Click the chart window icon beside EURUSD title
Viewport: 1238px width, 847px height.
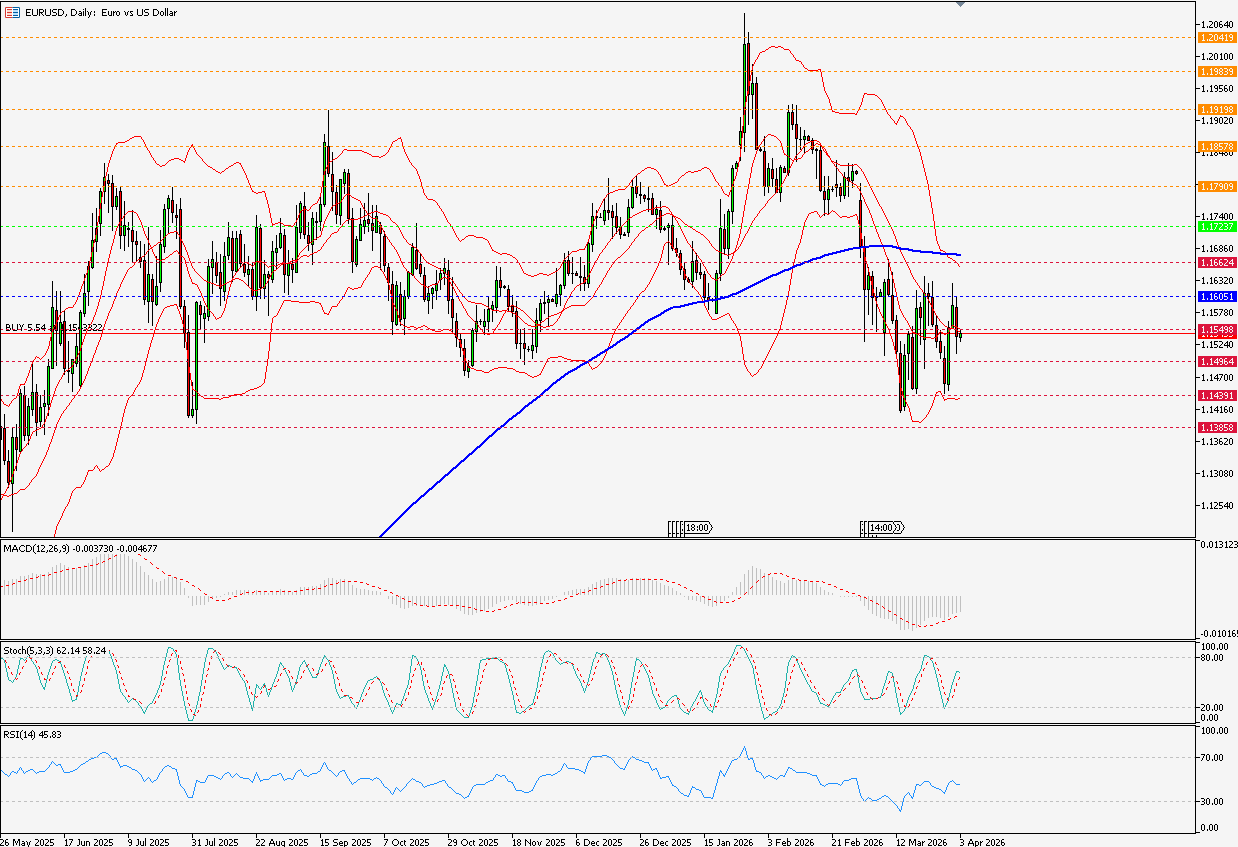click(x=8, y=8)
